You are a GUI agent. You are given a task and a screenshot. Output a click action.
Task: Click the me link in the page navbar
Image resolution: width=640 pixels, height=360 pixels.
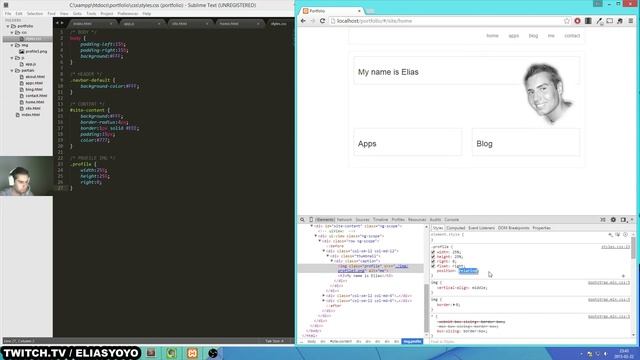coord(551,36)
